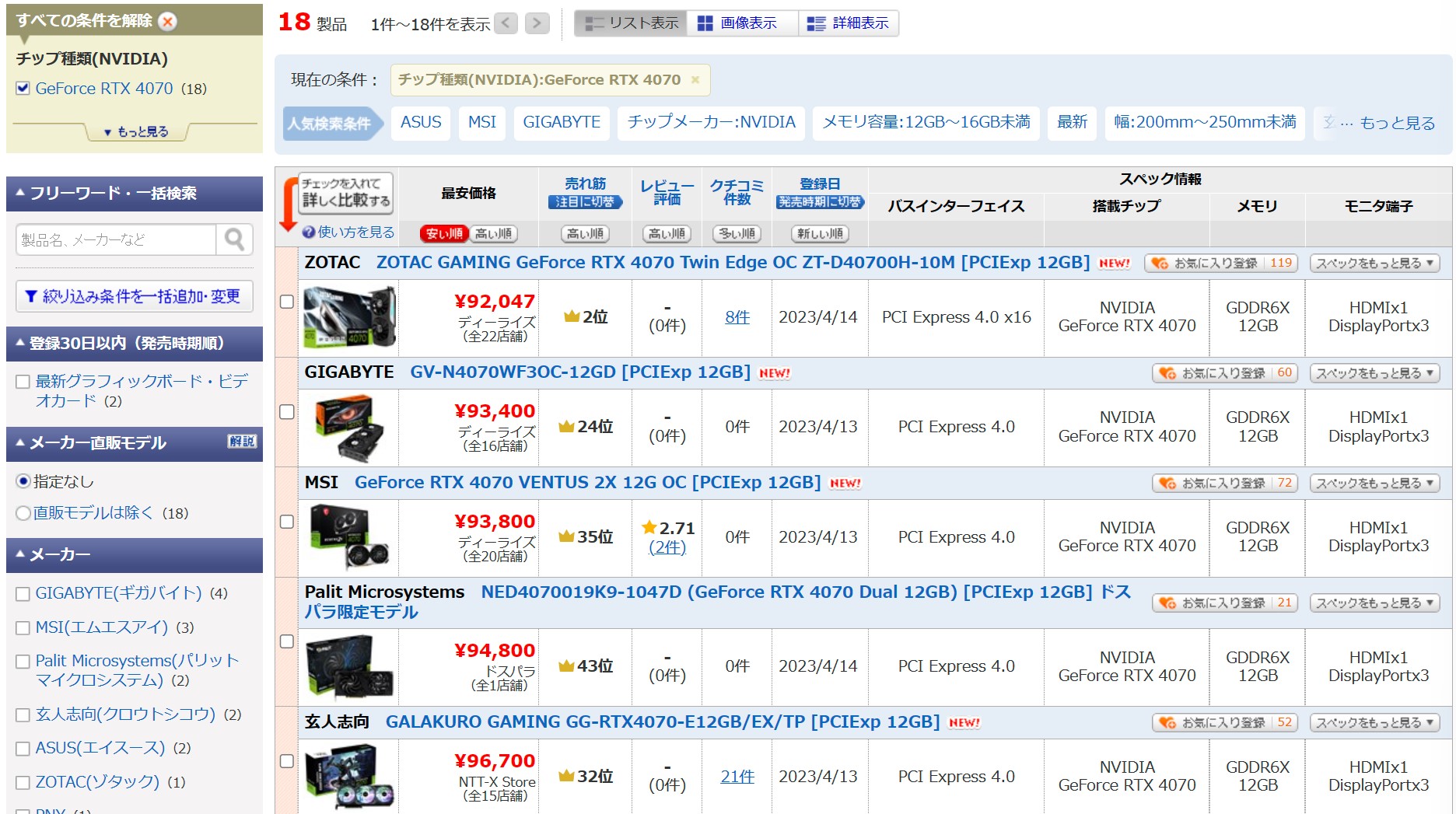The image size is (1456, 814).
Task: Select 指定なし radio button
Action: click(x=23, y=481)
